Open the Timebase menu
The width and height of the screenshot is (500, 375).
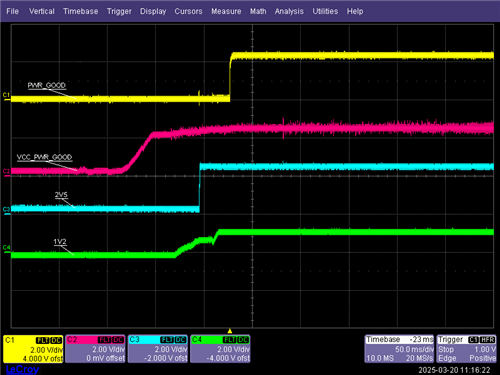pos(81,11)
